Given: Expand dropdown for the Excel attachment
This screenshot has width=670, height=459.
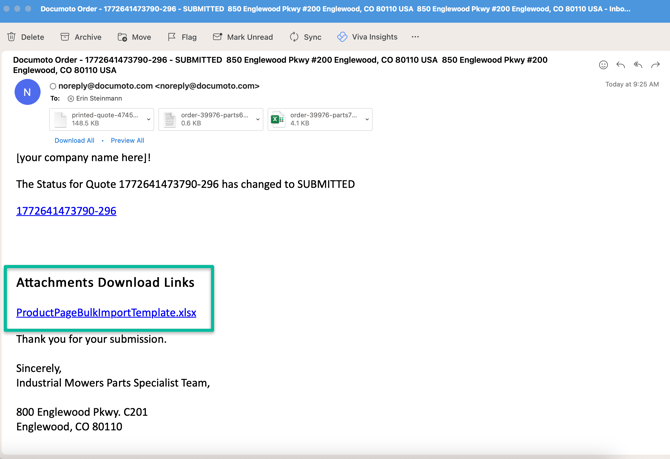Looking at the screenshot, I should coord(367,120).
